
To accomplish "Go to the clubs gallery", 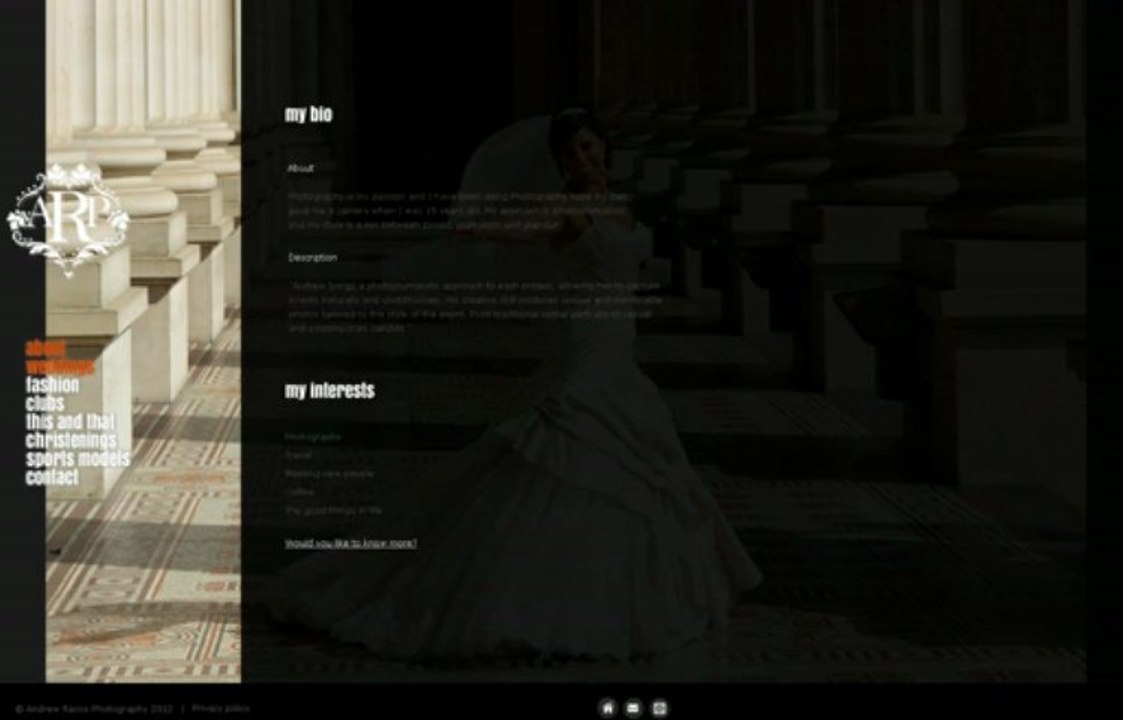I will [x=45, y=403].
